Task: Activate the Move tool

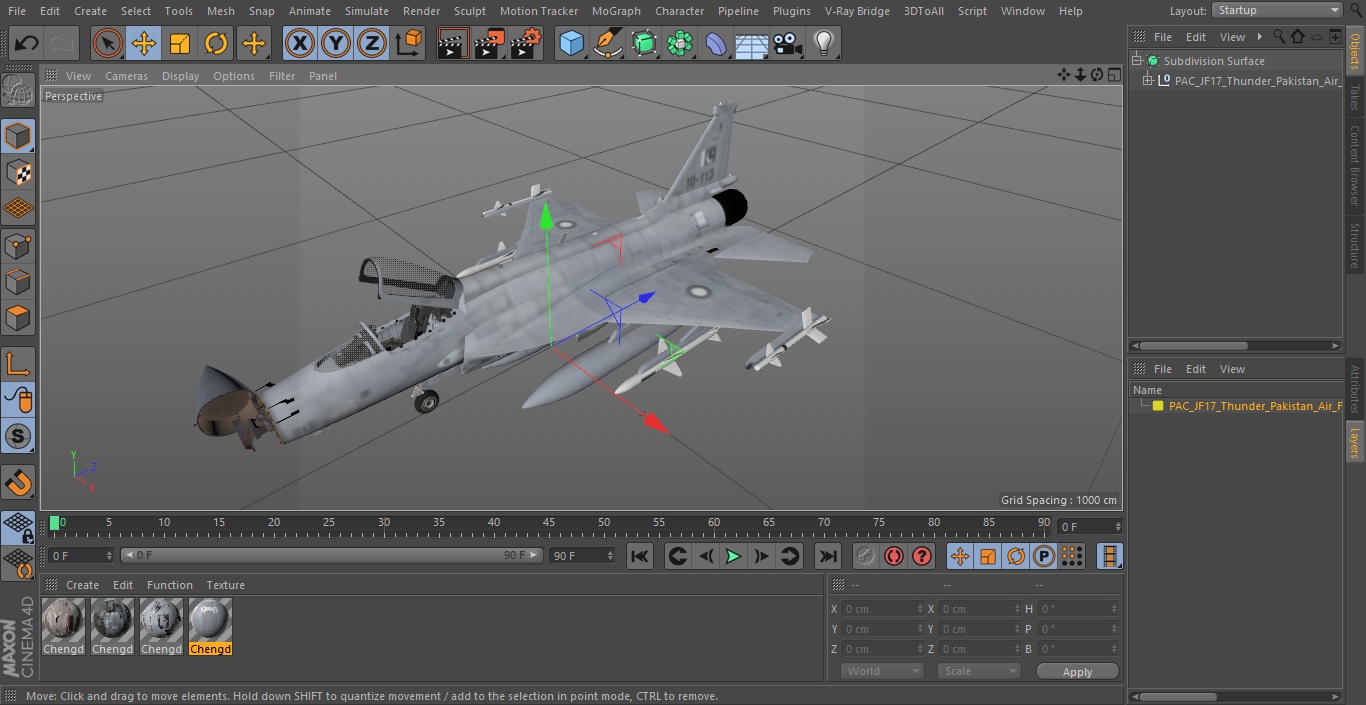Action: (144, 43)
